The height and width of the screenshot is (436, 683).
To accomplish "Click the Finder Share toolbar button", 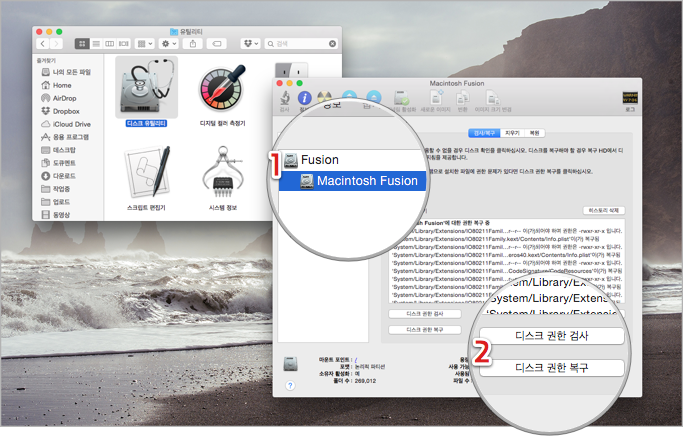I will point(193,44).
